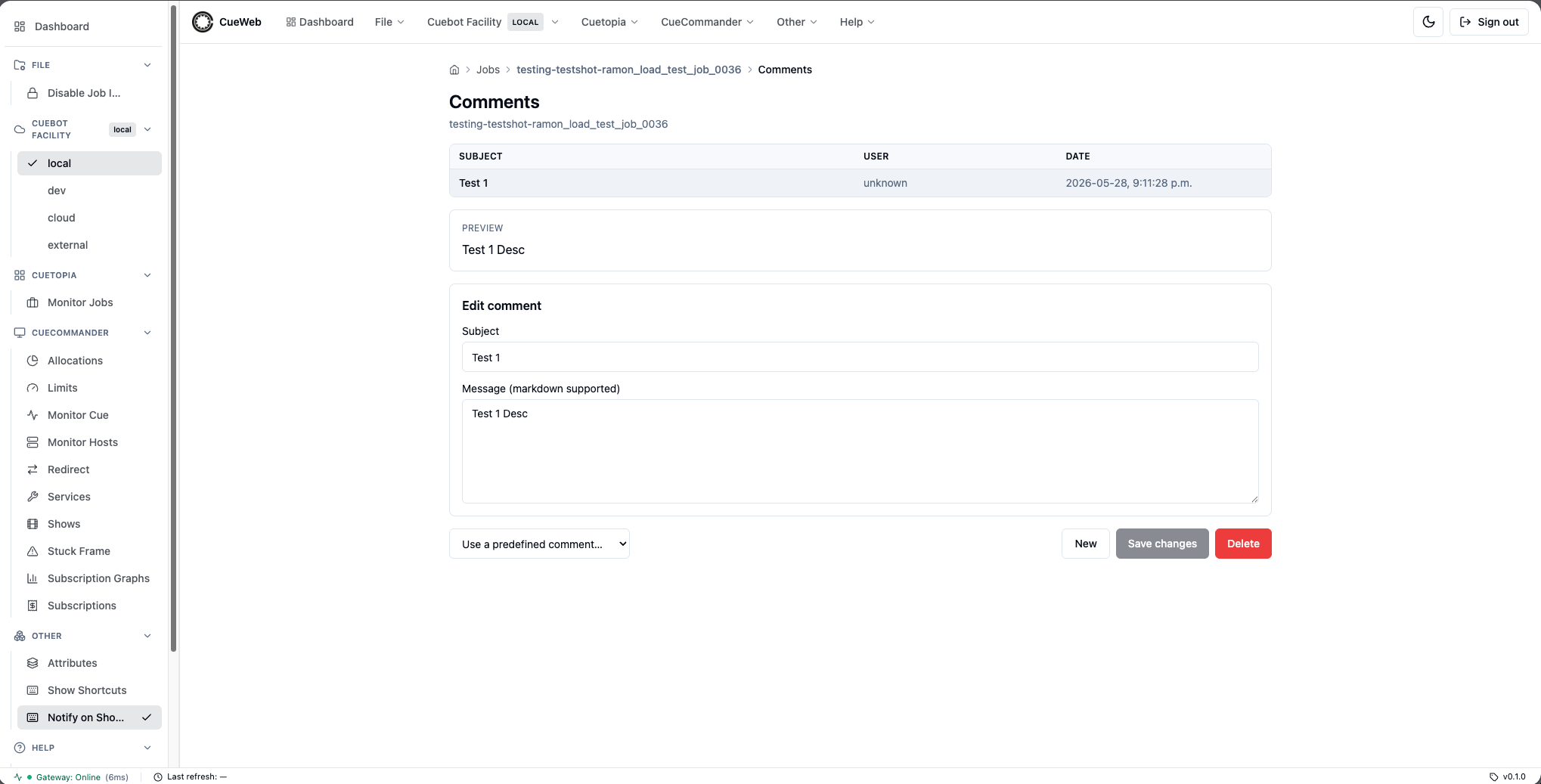Open the Dashboard item in the top nav
The height and width of the screenshot is (784, 1541).
(320, 22)
